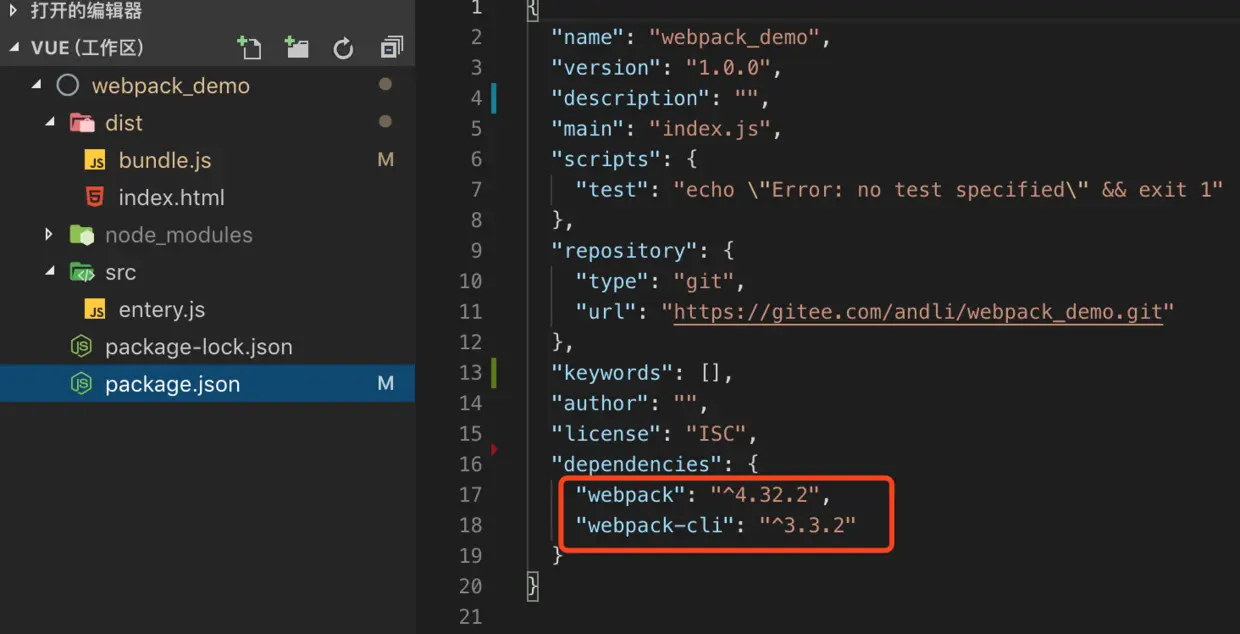Expand the 打开的编辑器 section
1240x634 pixels.
[x=13, y=11]
